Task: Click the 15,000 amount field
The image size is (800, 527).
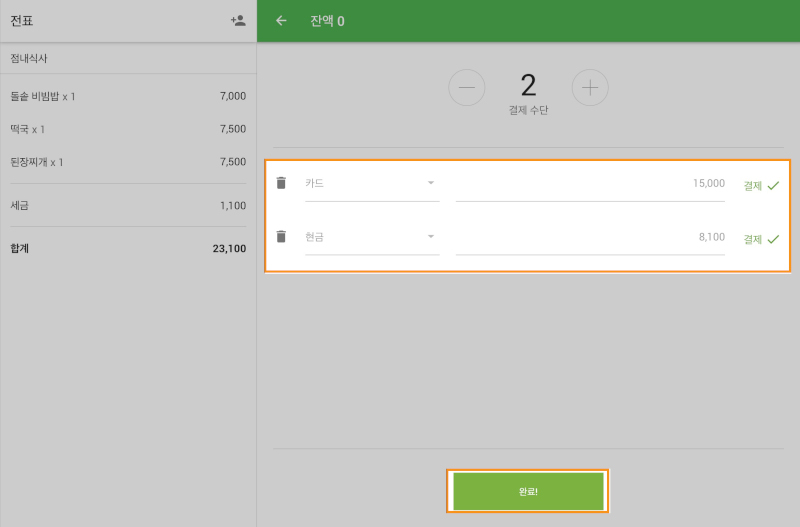Action: (x=590, y=183)
